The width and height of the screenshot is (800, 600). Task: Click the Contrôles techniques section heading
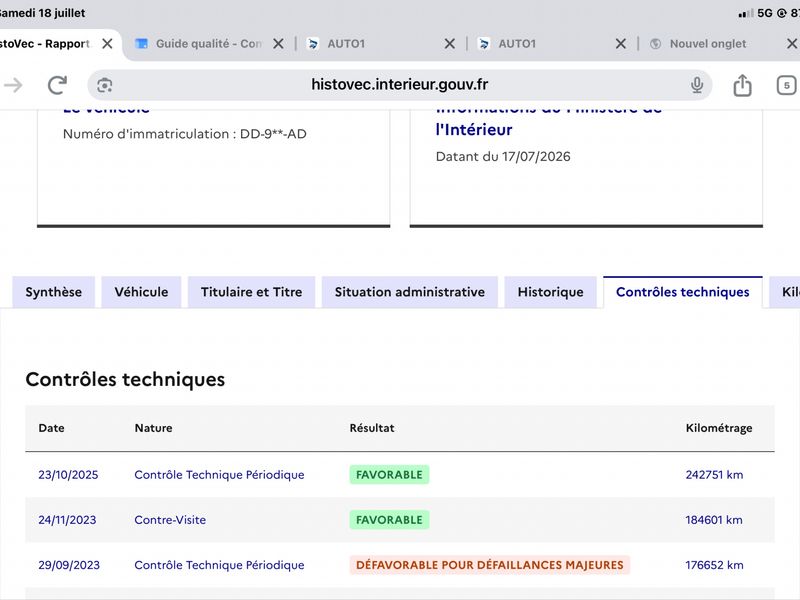(x=126, y=380)
